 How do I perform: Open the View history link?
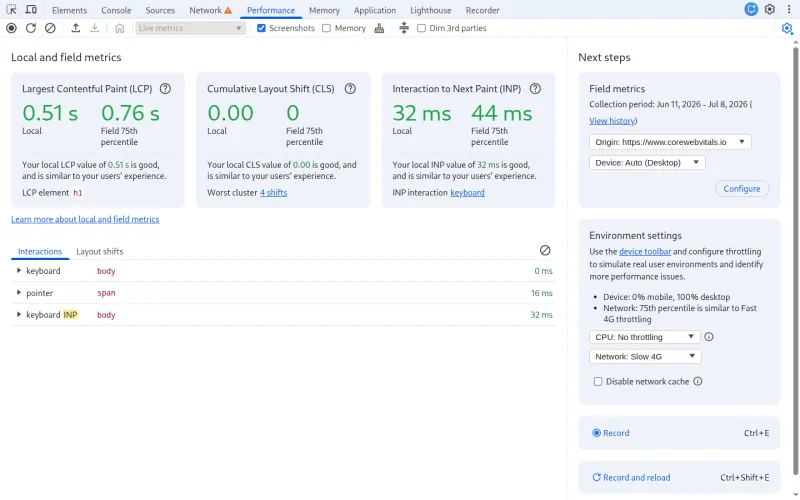click(x=612, y=121)
